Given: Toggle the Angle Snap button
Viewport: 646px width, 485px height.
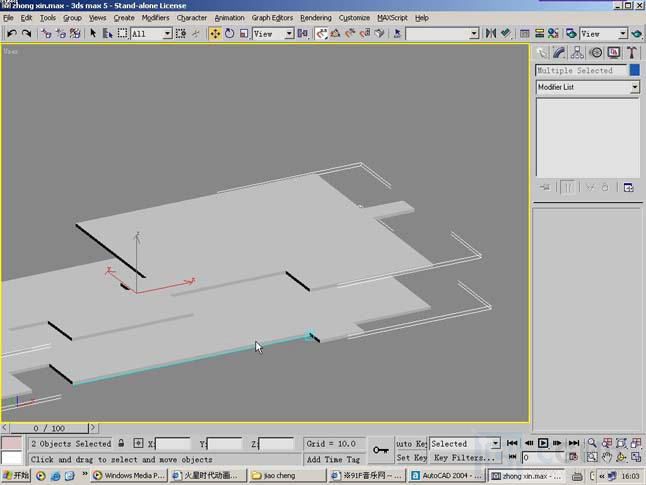Looking at the screenshot, I should pyautogui.click(x=335, y=33).
